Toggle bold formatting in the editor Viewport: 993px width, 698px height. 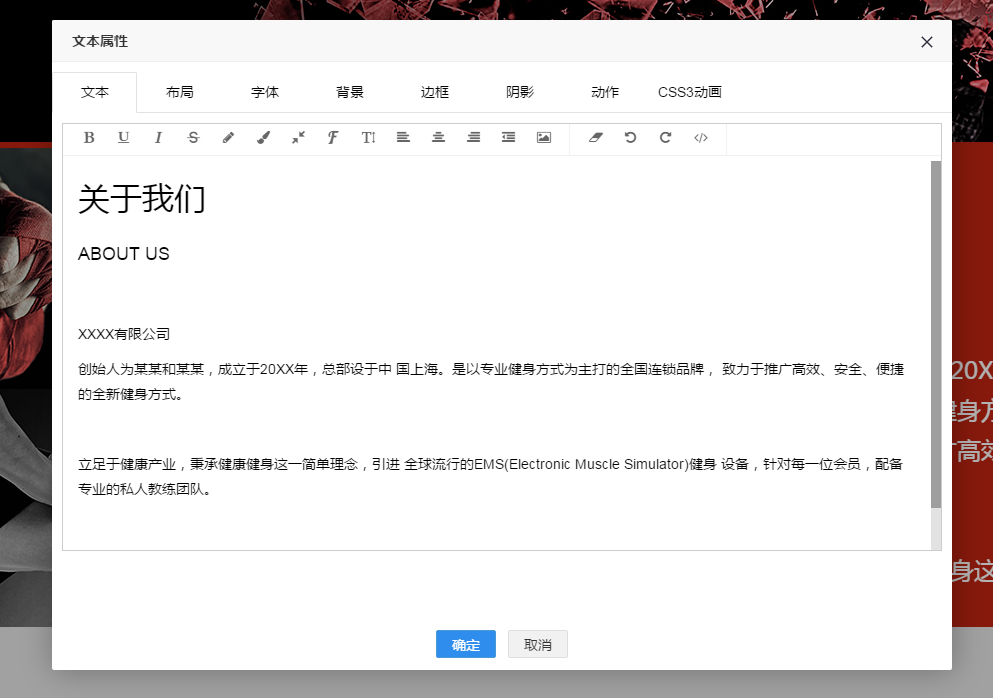coord(89,138)
